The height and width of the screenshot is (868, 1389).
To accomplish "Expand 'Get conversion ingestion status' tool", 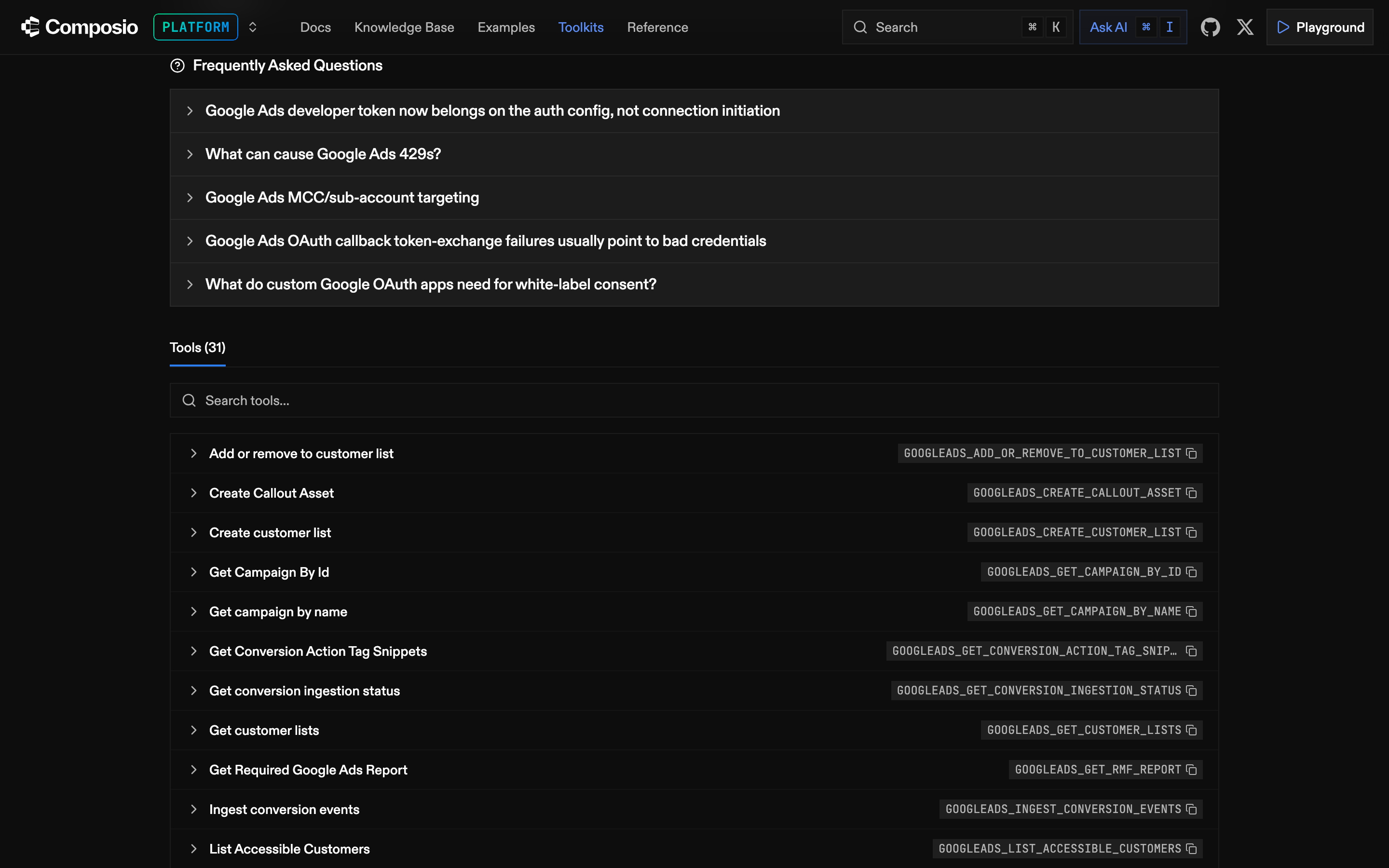I will pos(694,691).
